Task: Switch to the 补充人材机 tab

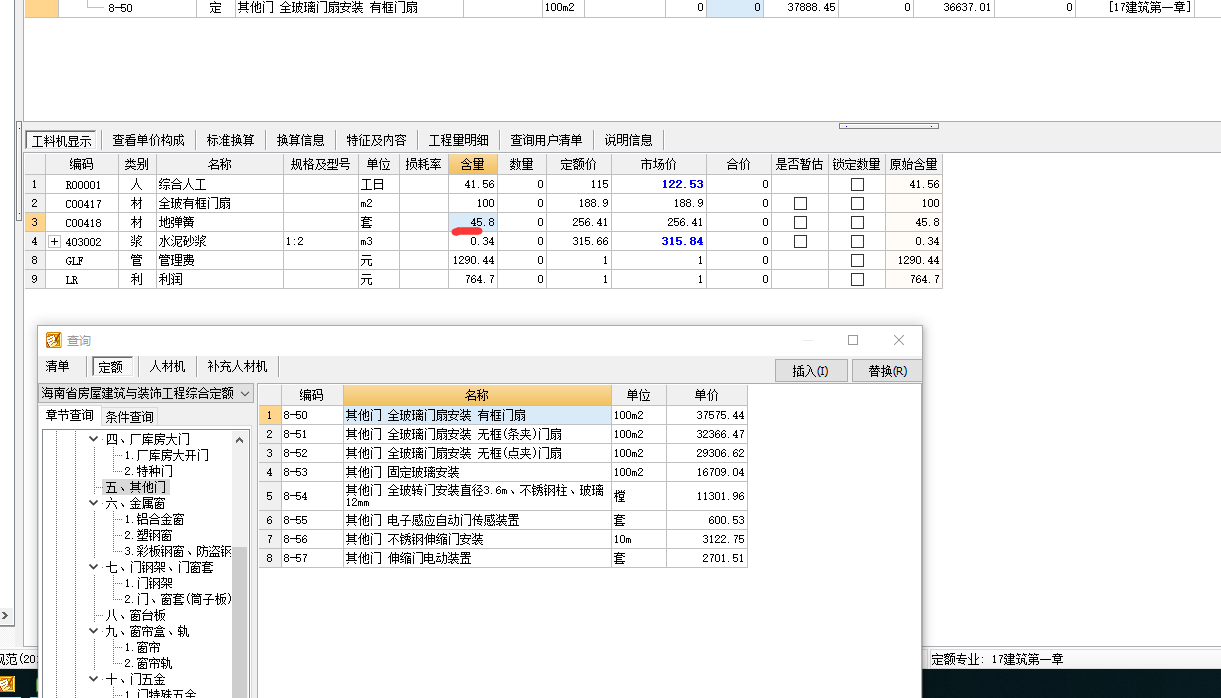Action: pos(237,367)
